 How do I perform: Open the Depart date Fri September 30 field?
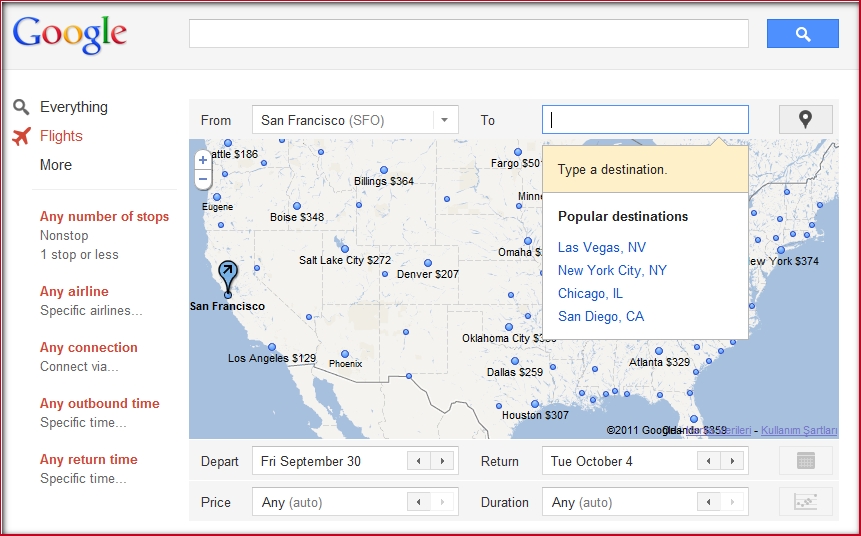(355, 461)
